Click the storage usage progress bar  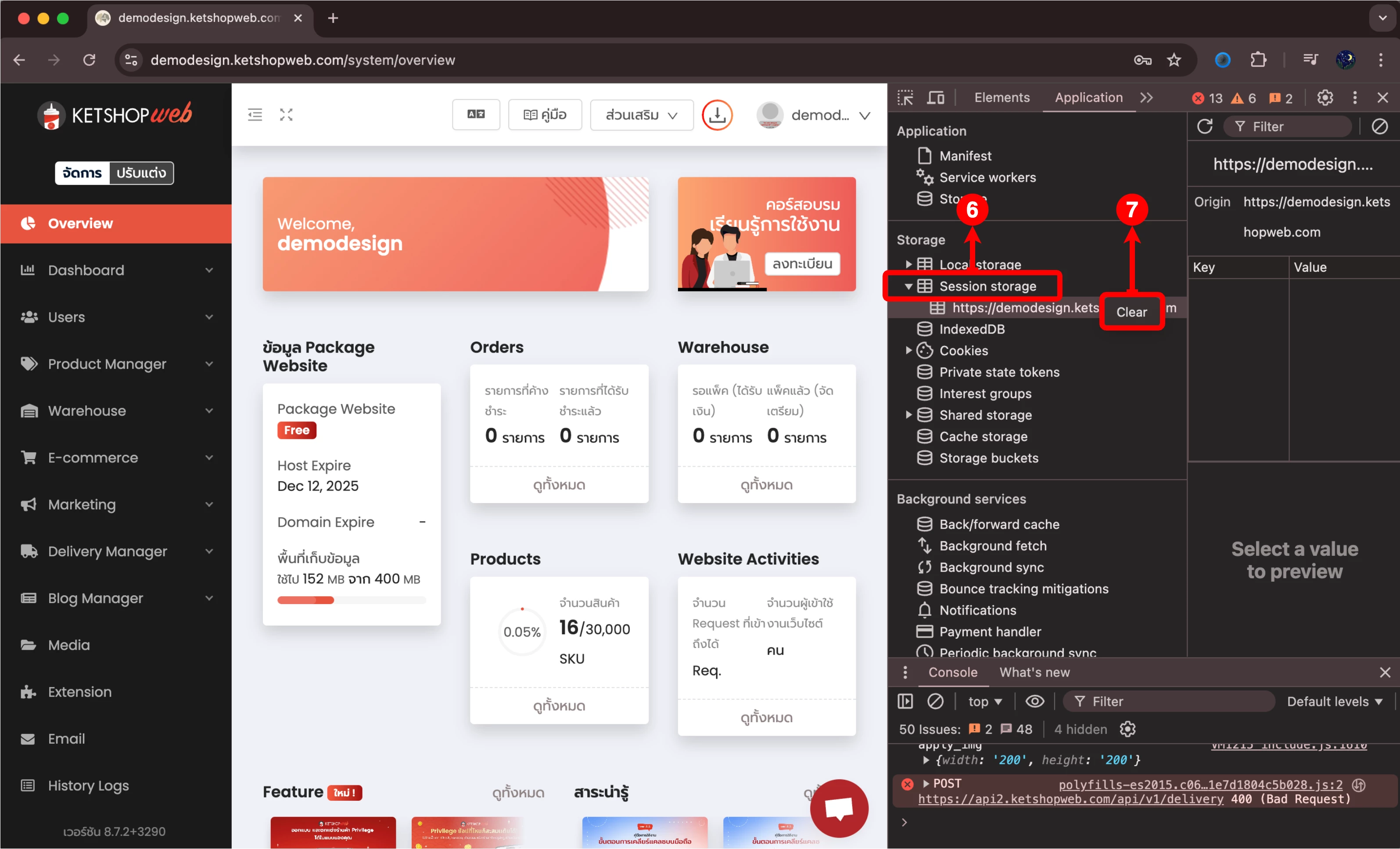pos(351,600)
